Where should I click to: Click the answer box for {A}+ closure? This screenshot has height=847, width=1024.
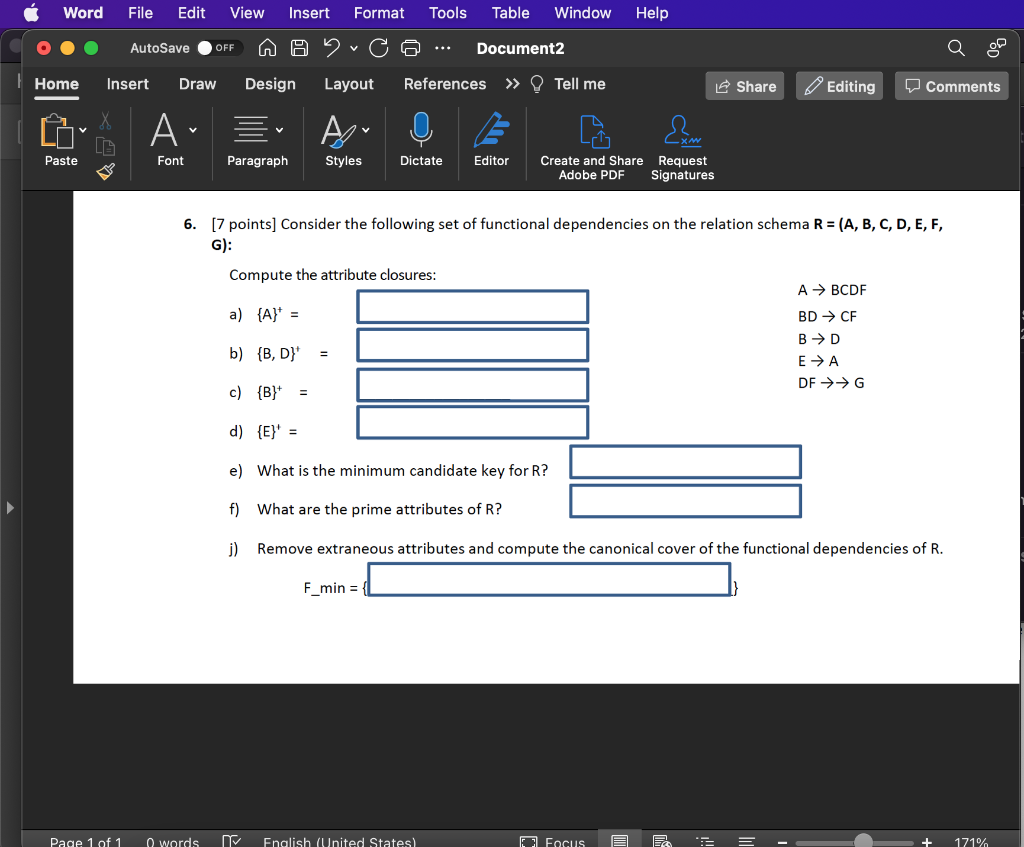coord(472,306)
